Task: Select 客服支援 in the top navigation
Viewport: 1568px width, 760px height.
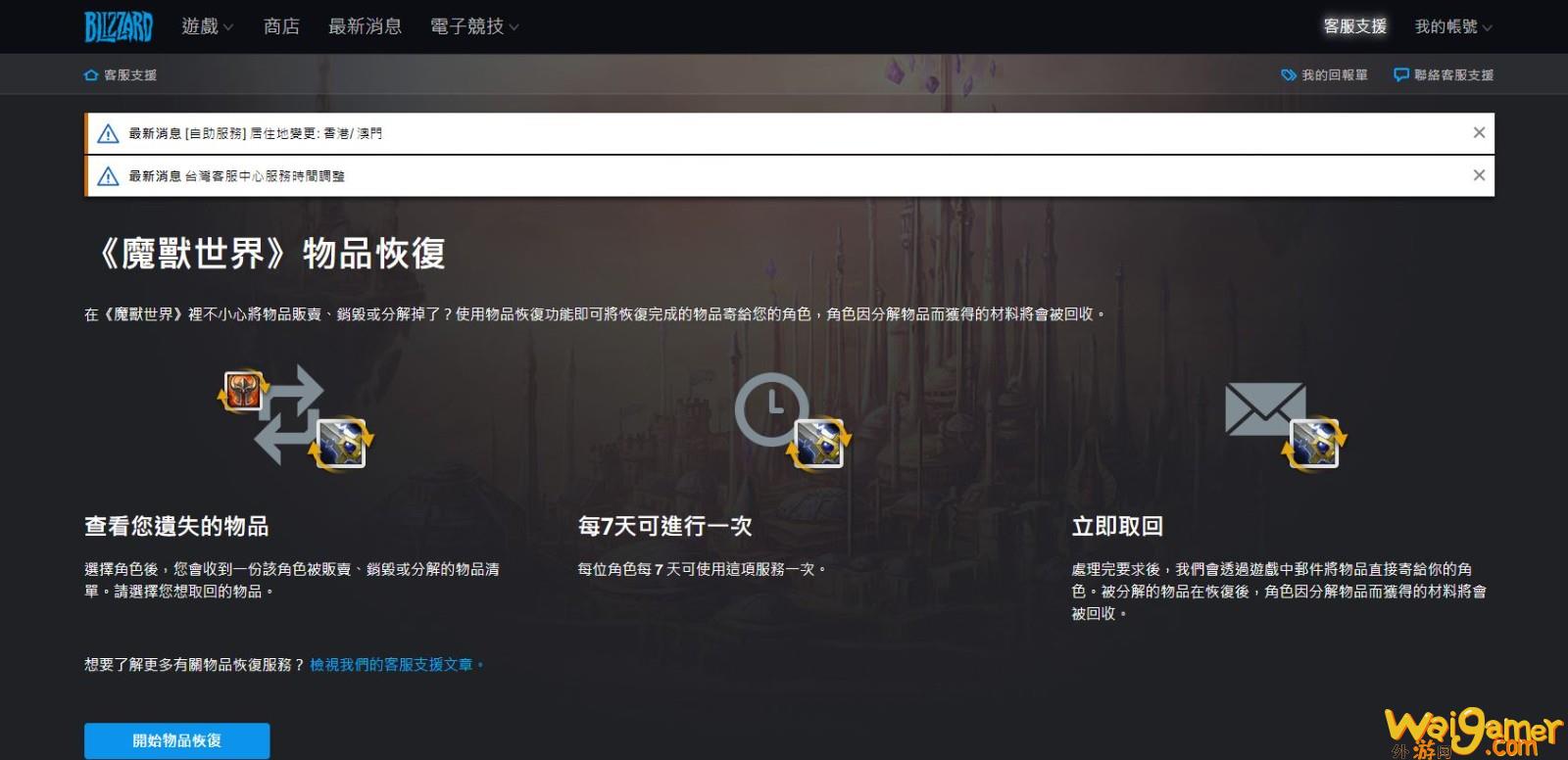Action: (x=1354, y=26)
